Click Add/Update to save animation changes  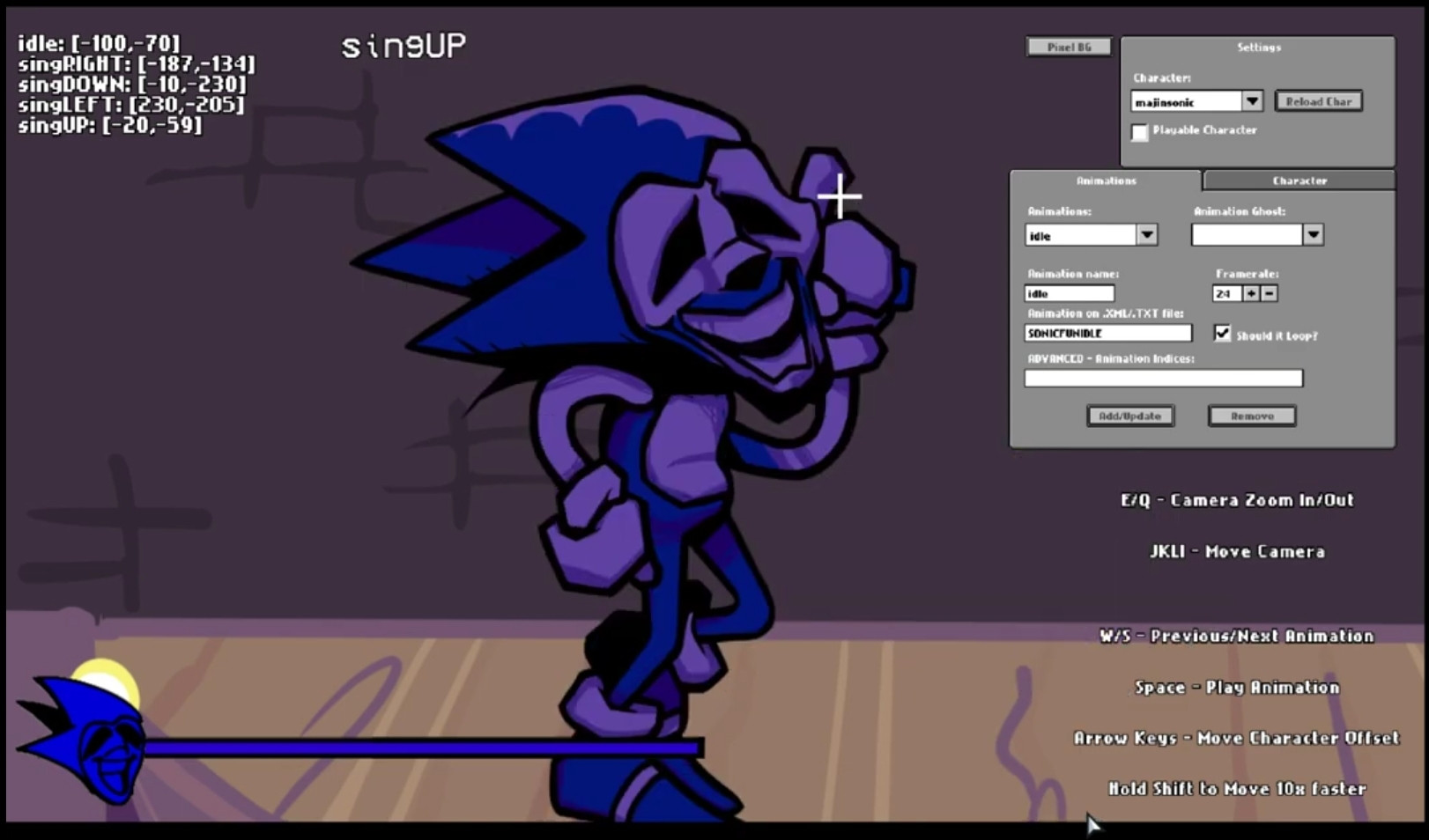(x=1131, y=415)
